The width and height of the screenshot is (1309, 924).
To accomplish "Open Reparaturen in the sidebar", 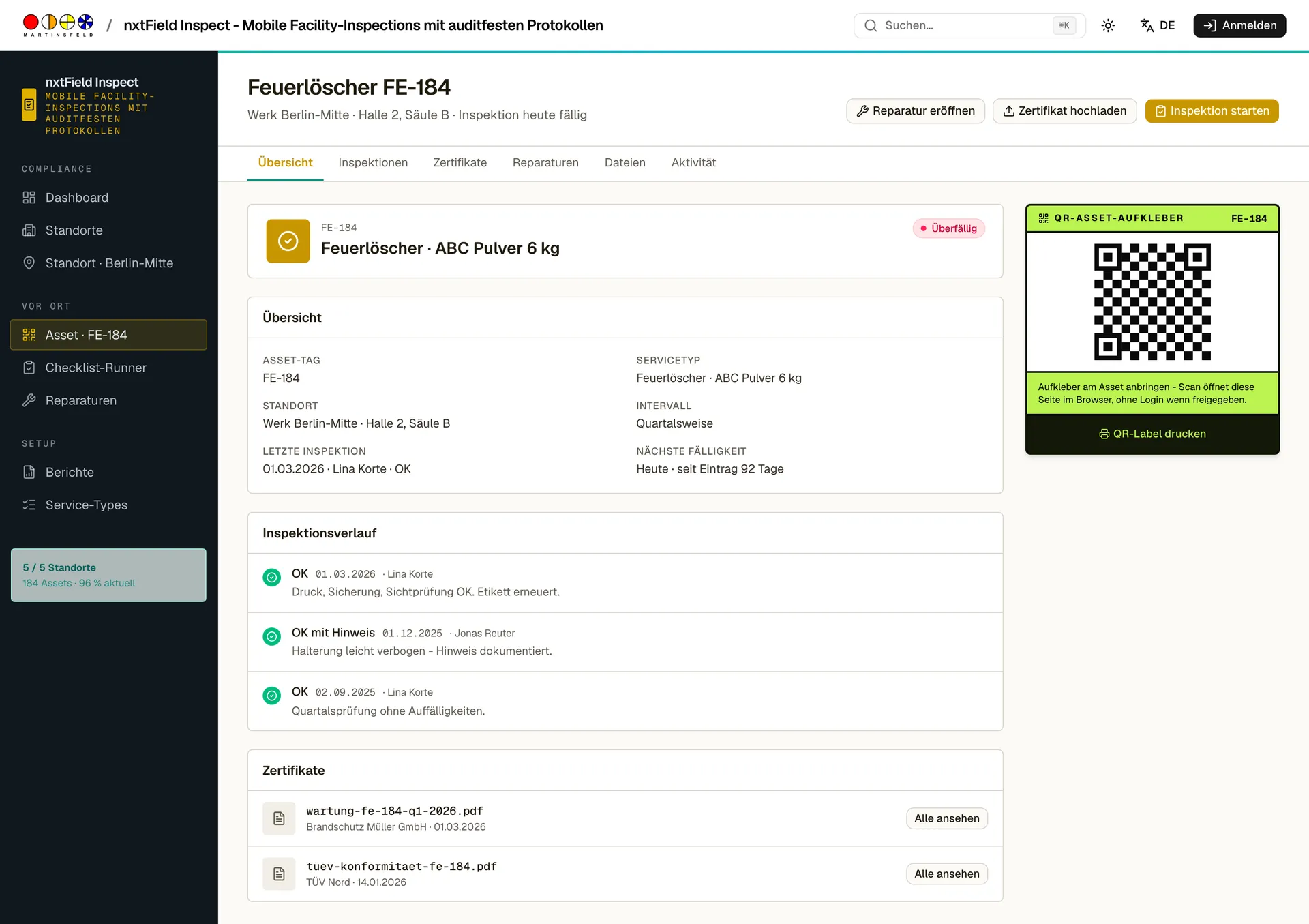I will pyautogui.click(x=108, y=400).
